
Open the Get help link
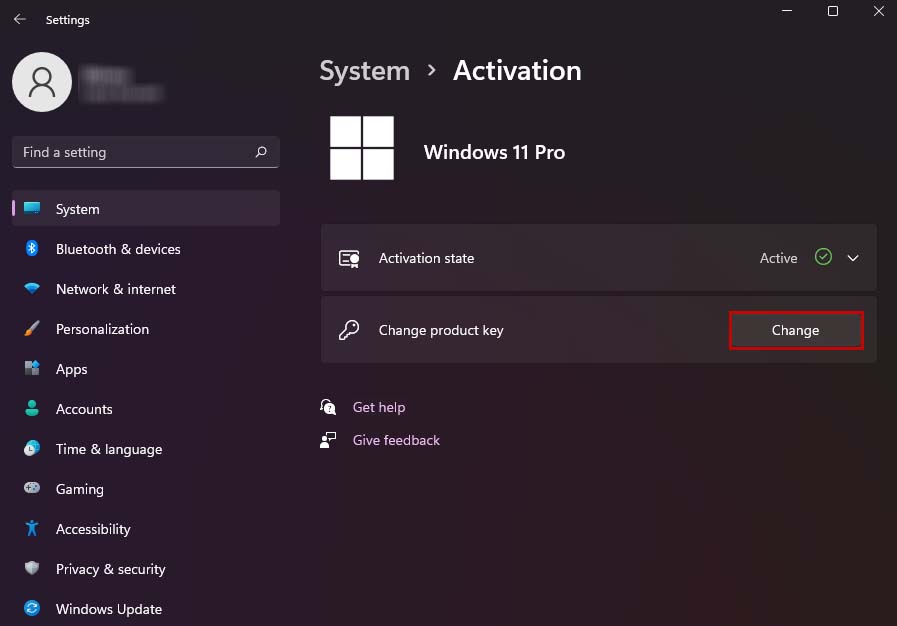379,407
